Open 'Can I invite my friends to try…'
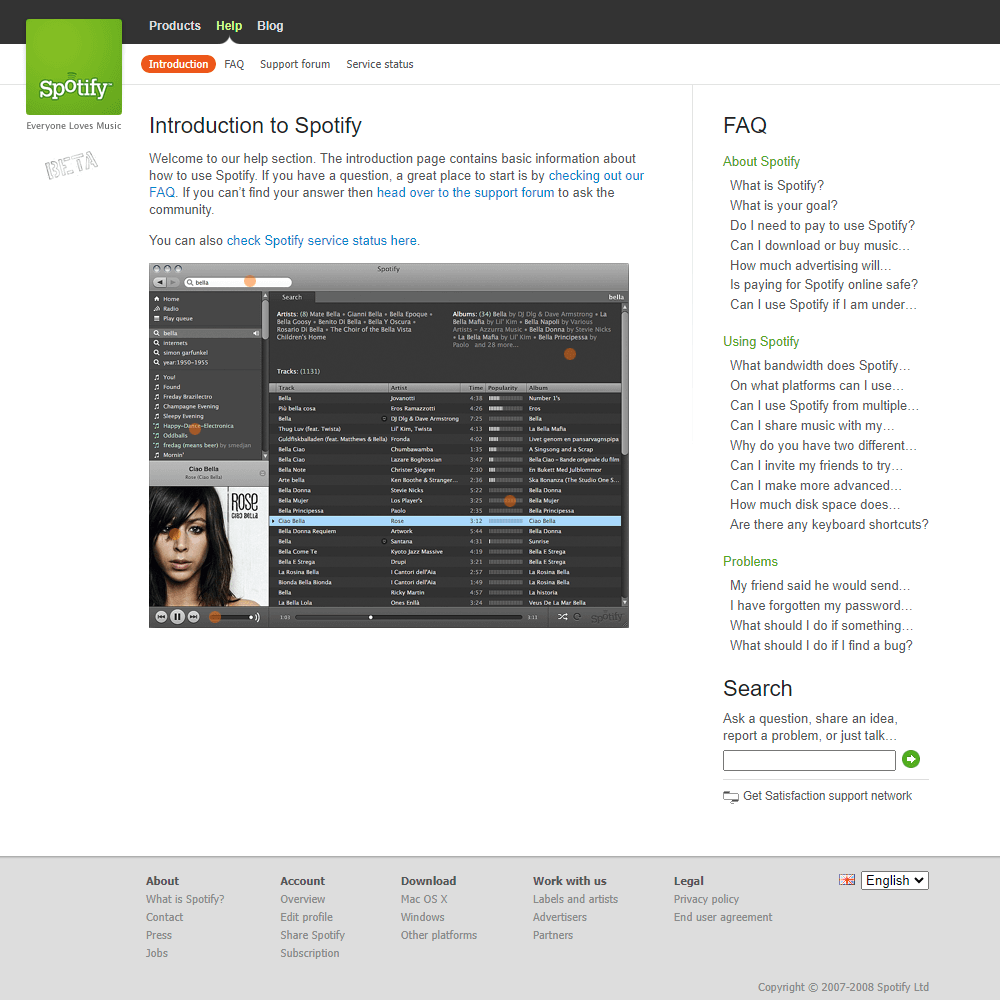 click(816, 466)
